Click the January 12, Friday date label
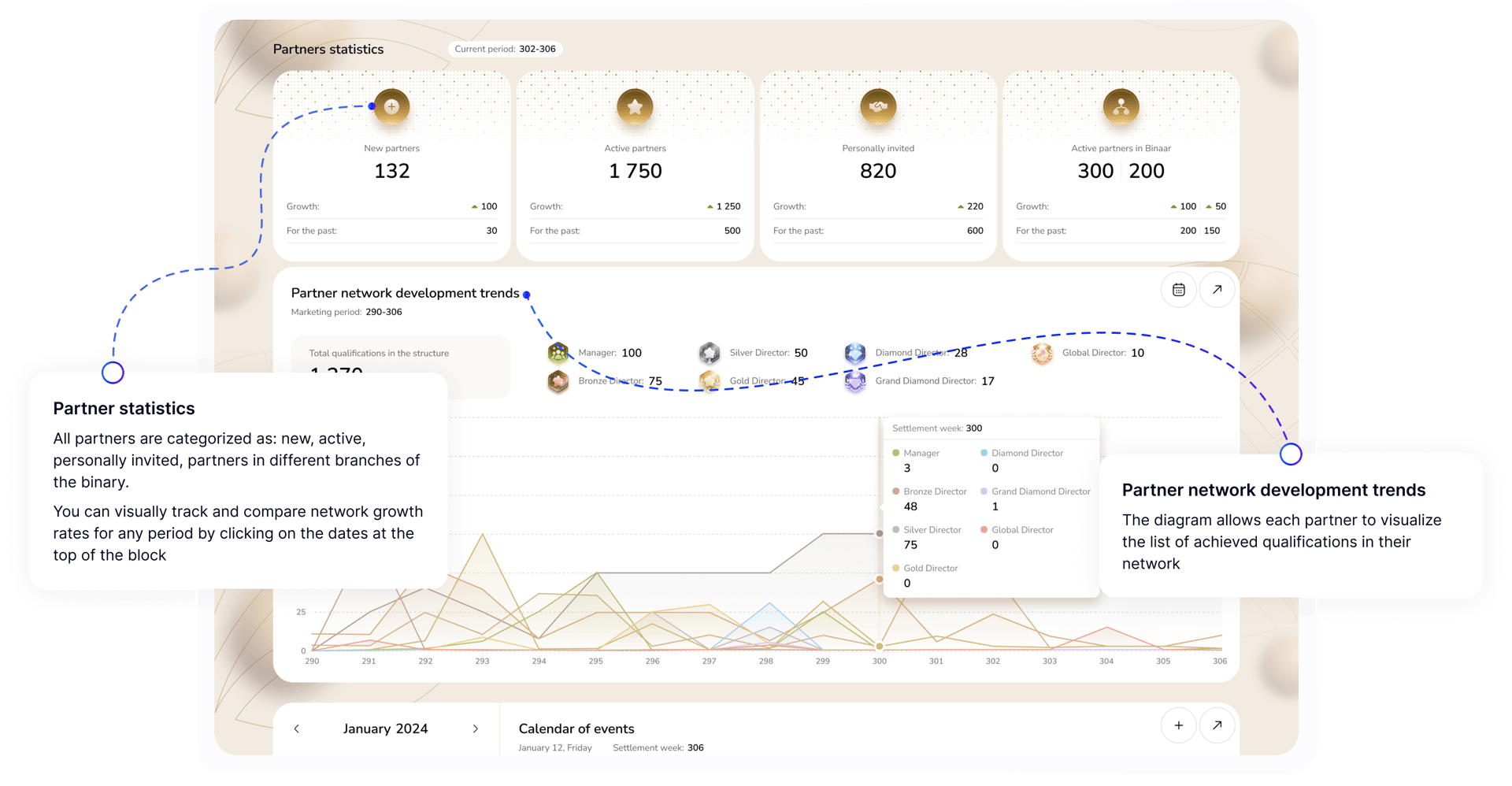1512x786 pixels. click(555, 748)
